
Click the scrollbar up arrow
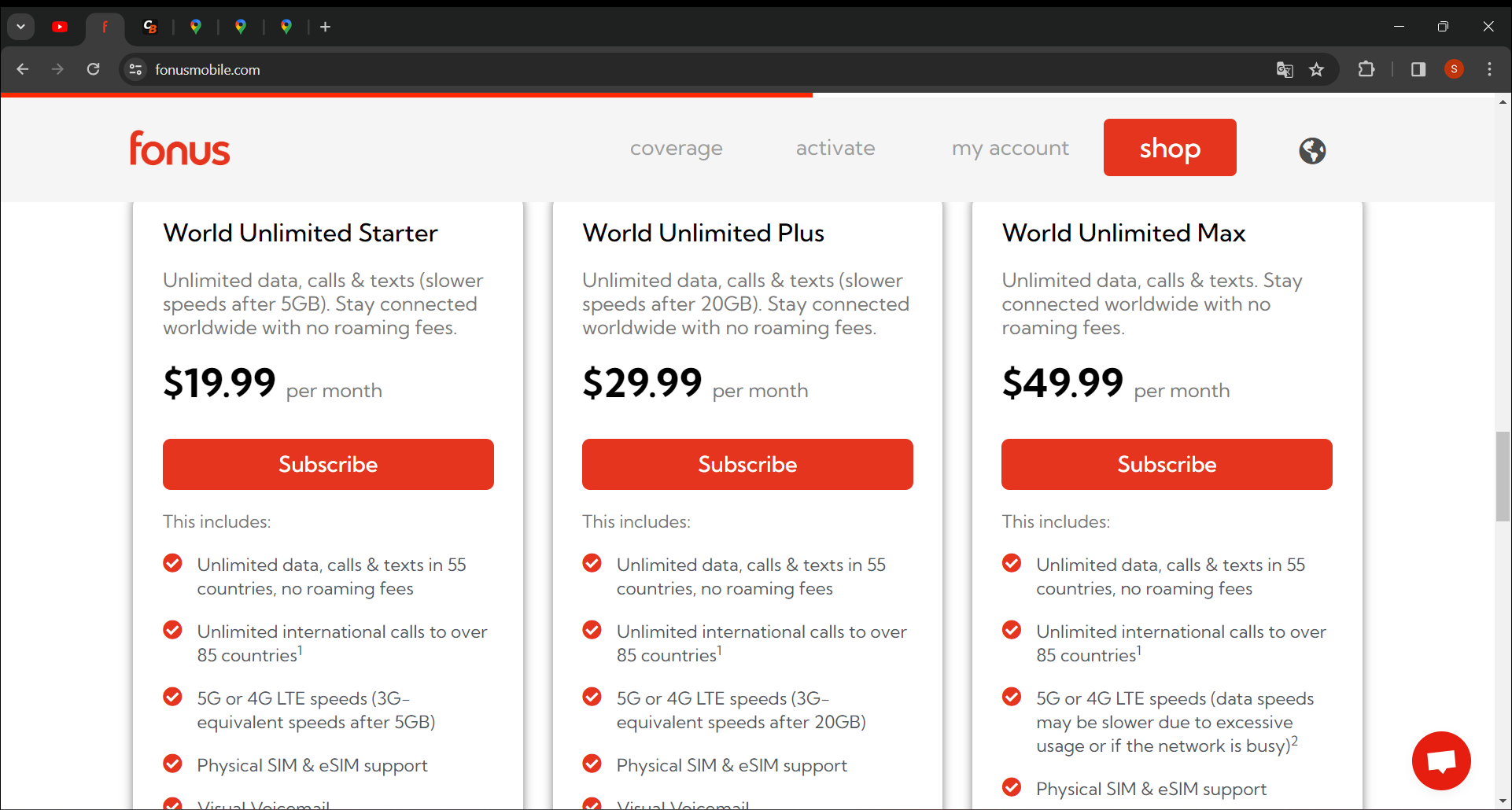1503,102
